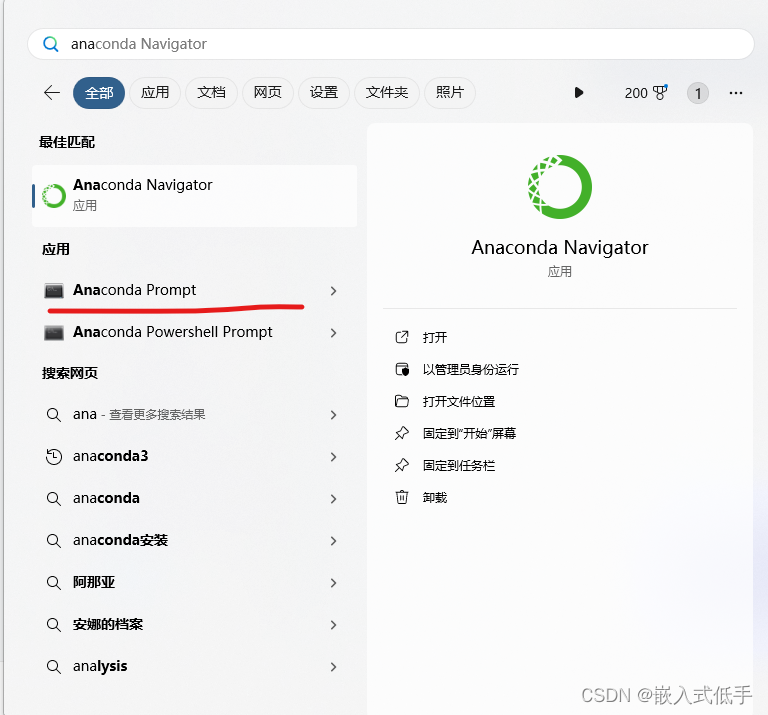Expand the anaconda3 suggestion chevron
This screenshot has width=768, height=715.
point(334,457)
